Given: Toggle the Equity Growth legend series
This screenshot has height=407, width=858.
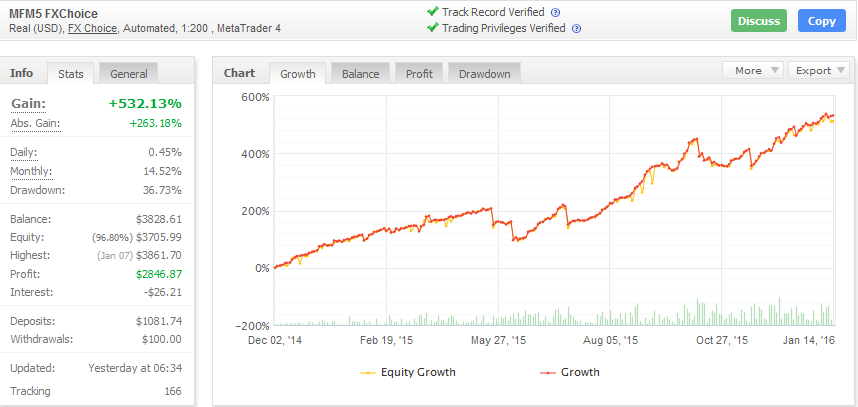Looking at the screenshot, I should tap(408, 372).
